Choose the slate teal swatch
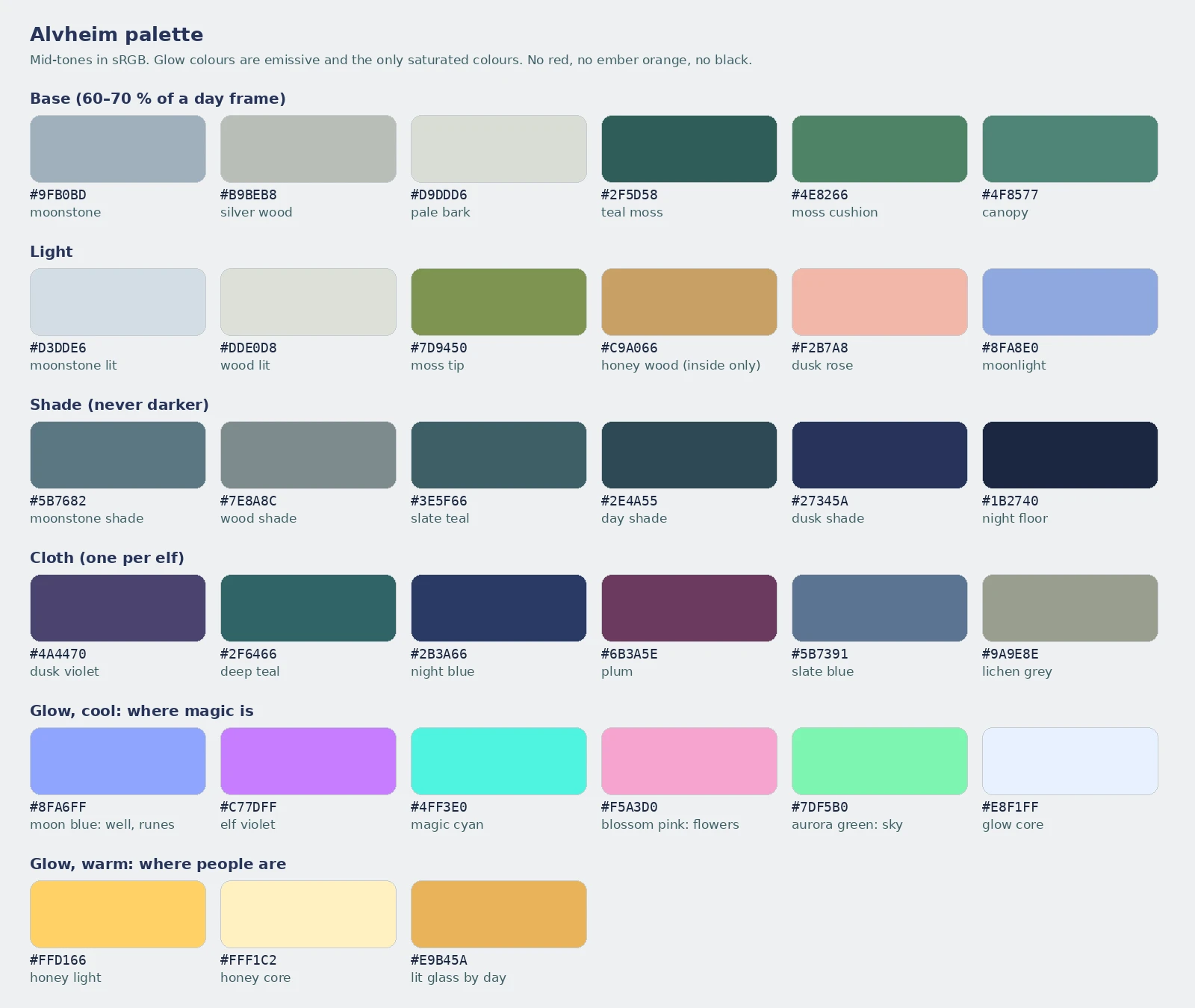Screen dimensions: 1195x1008 point(499,455)
